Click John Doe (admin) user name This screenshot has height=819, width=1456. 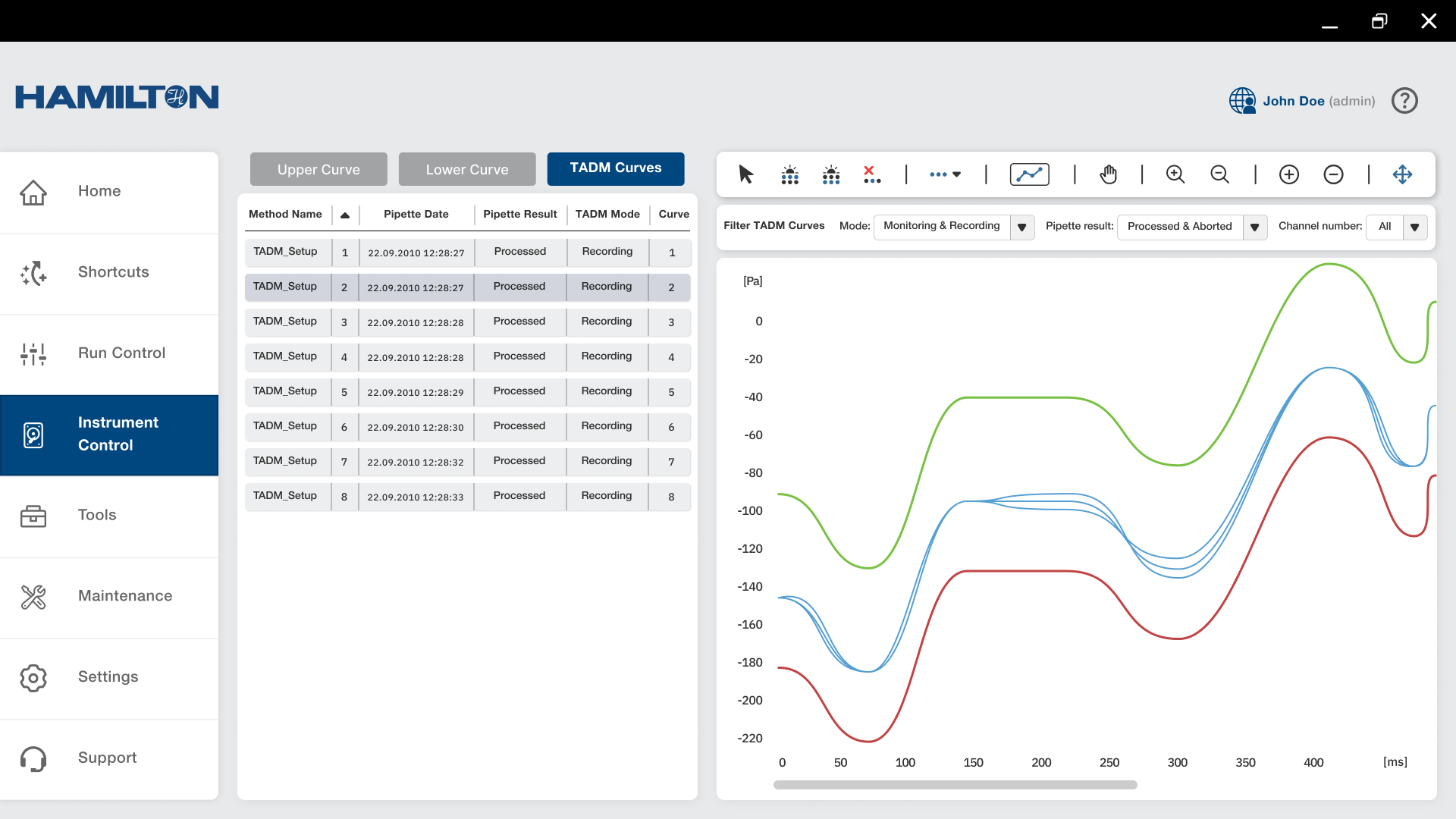coord(1319,101)
